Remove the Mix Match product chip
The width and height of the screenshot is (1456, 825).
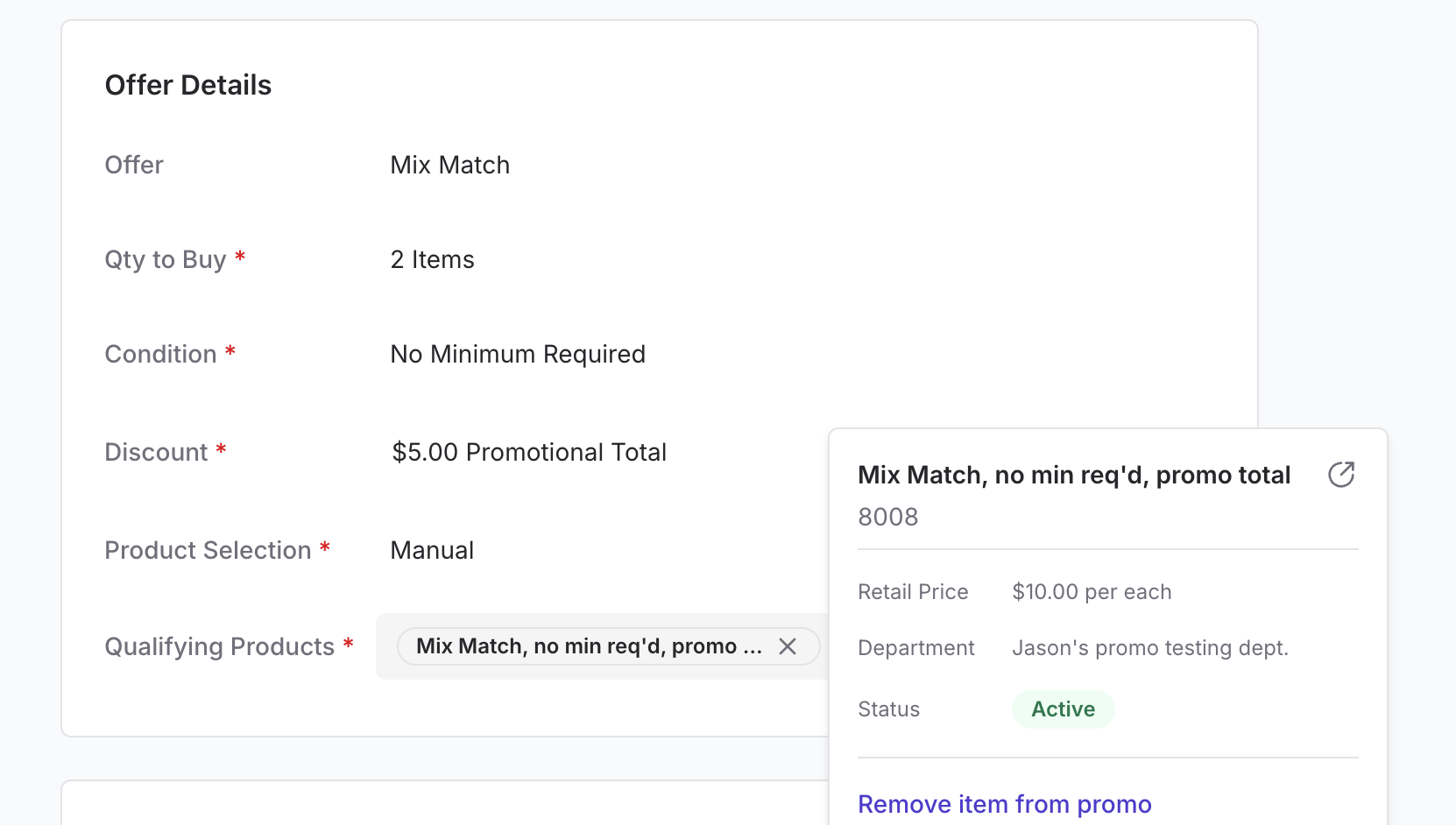(788, 646)
